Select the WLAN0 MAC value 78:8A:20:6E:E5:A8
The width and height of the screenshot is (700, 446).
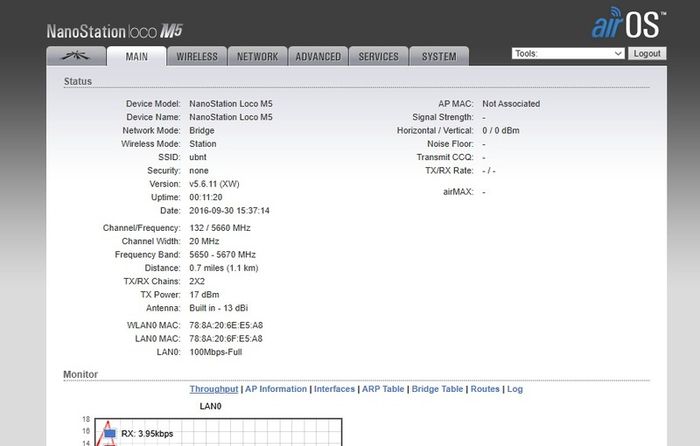226,325
